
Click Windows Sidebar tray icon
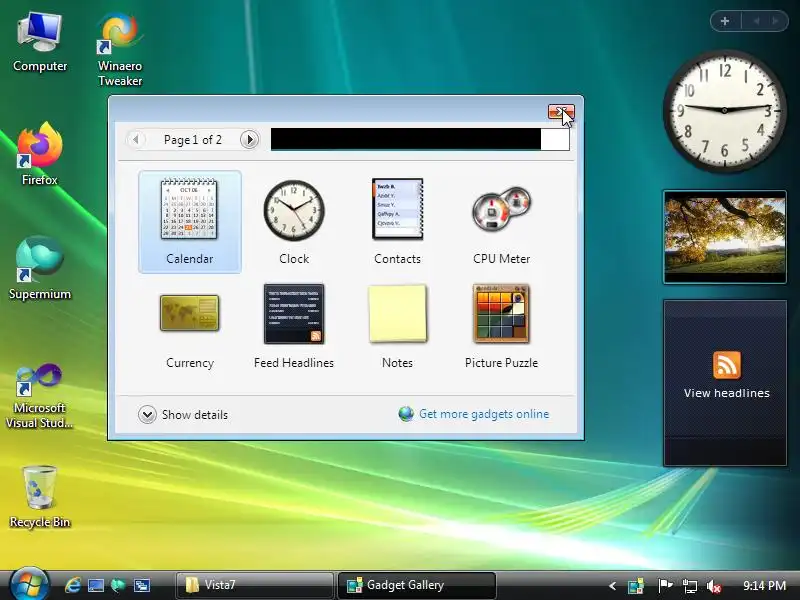636,586
